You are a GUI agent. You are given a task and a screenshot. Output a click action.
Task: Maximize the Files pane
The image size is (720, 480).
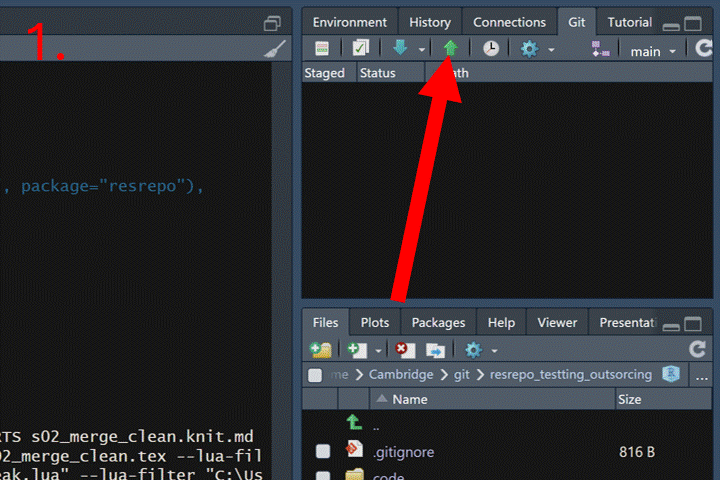pyautogui.click(x=693, y=324)
